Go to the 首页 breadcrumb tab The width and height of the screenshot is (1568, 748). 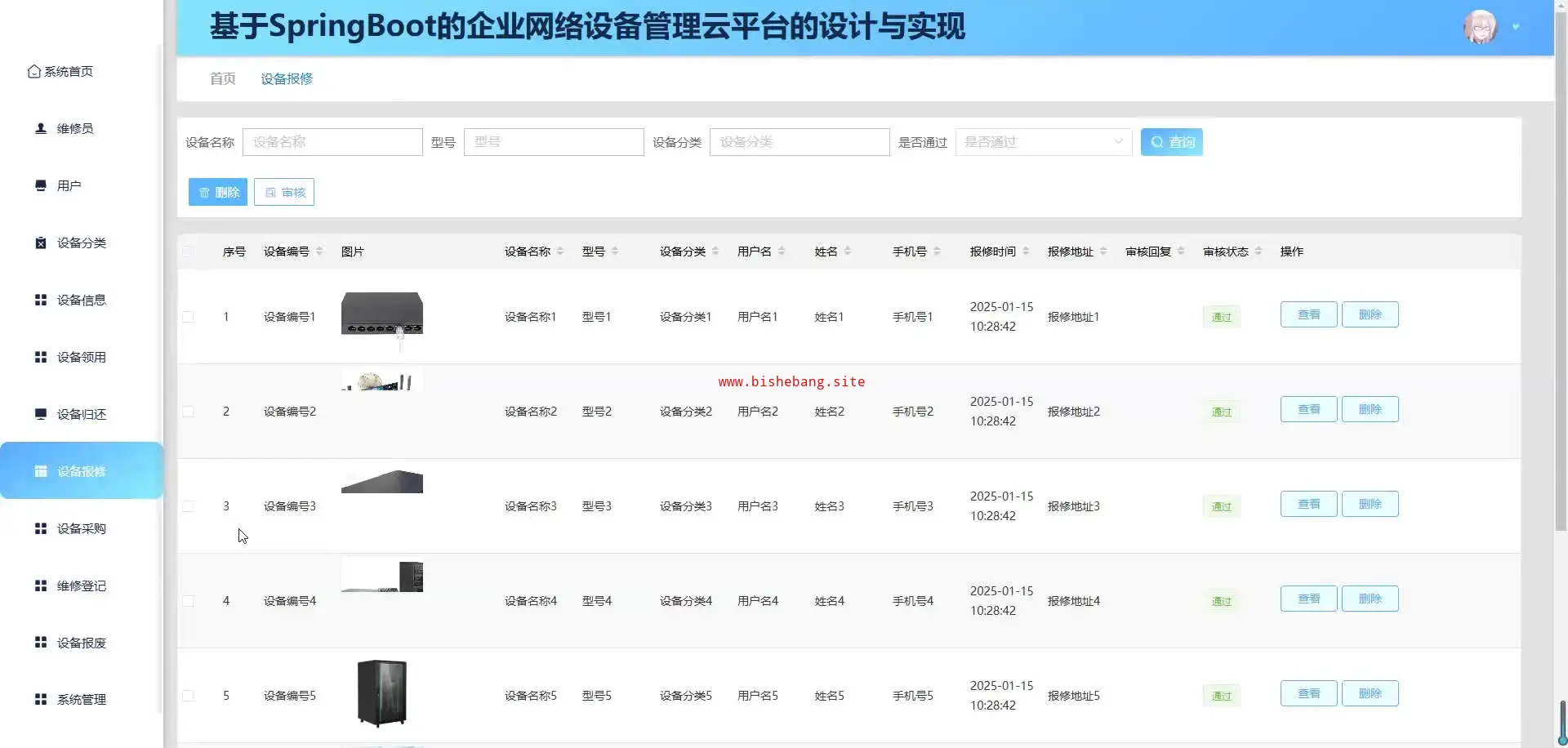pos(222,78)
